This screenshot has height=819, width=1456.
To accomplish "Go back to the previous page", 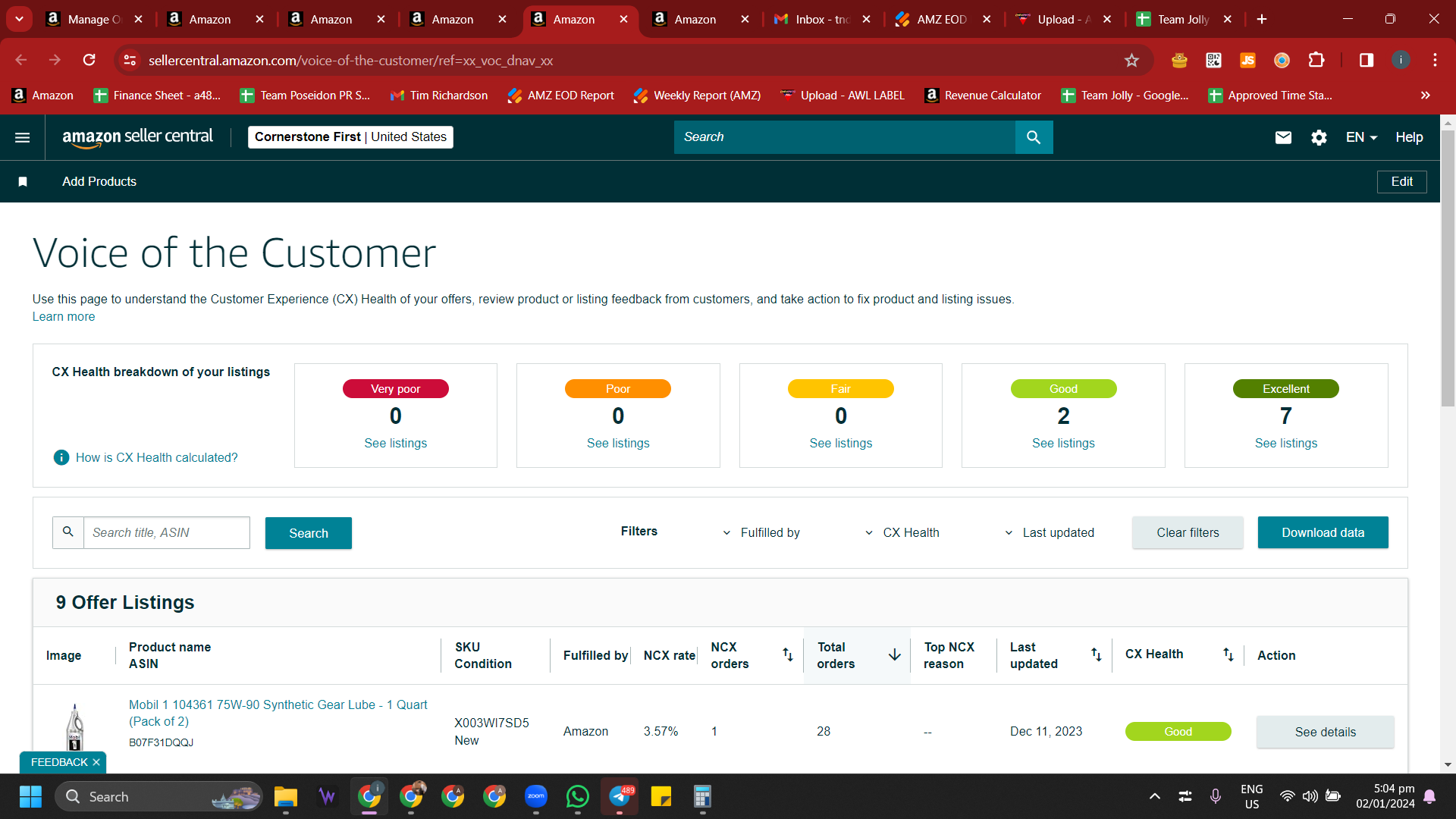I will coord(21,60).
